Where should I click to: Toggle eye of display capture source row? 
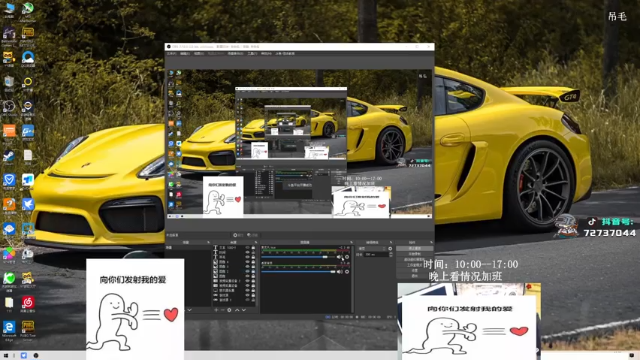[x=247, y=290]
